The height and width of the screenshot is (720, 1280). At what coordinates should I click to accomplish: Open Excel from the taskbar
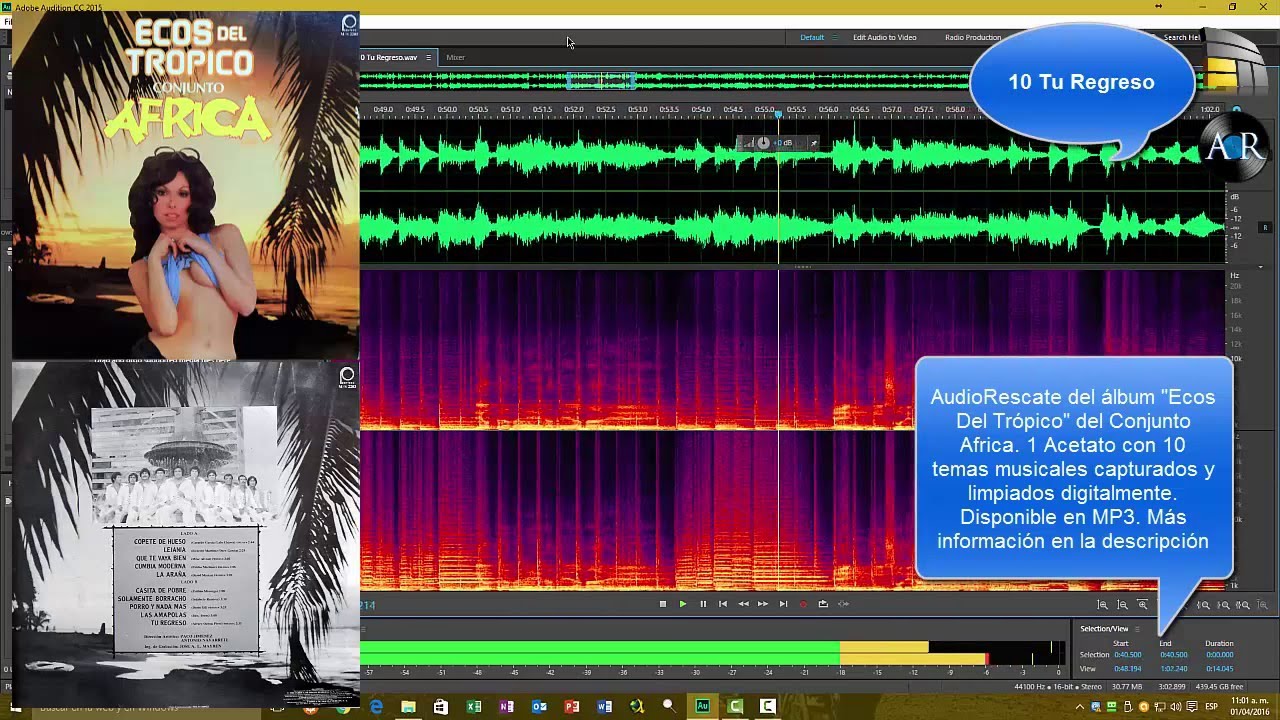(x=474, y=706)
